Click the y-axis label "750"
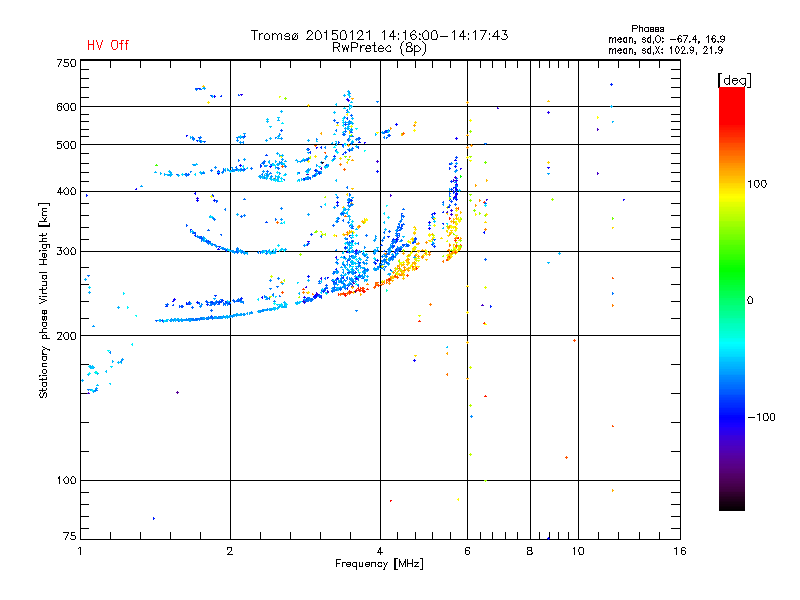The height and width of the screenshot is (600, 800). [x=66, y=63]
